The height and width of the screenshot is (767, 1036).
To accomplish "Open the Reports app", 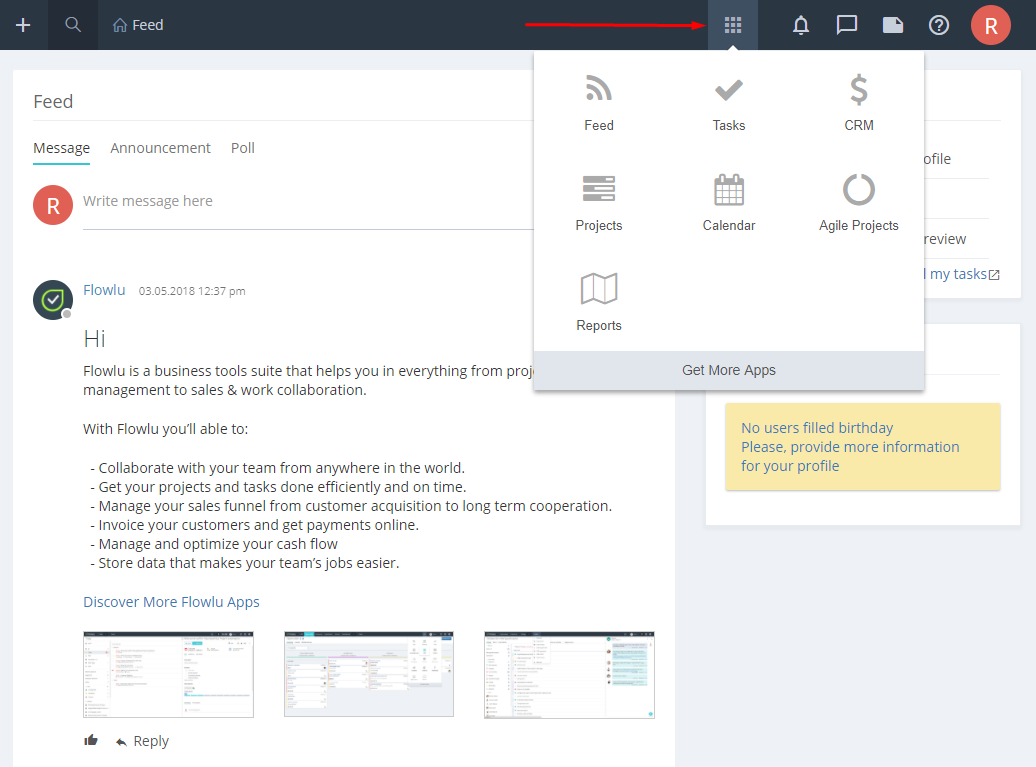I will [x=599, y=303].
